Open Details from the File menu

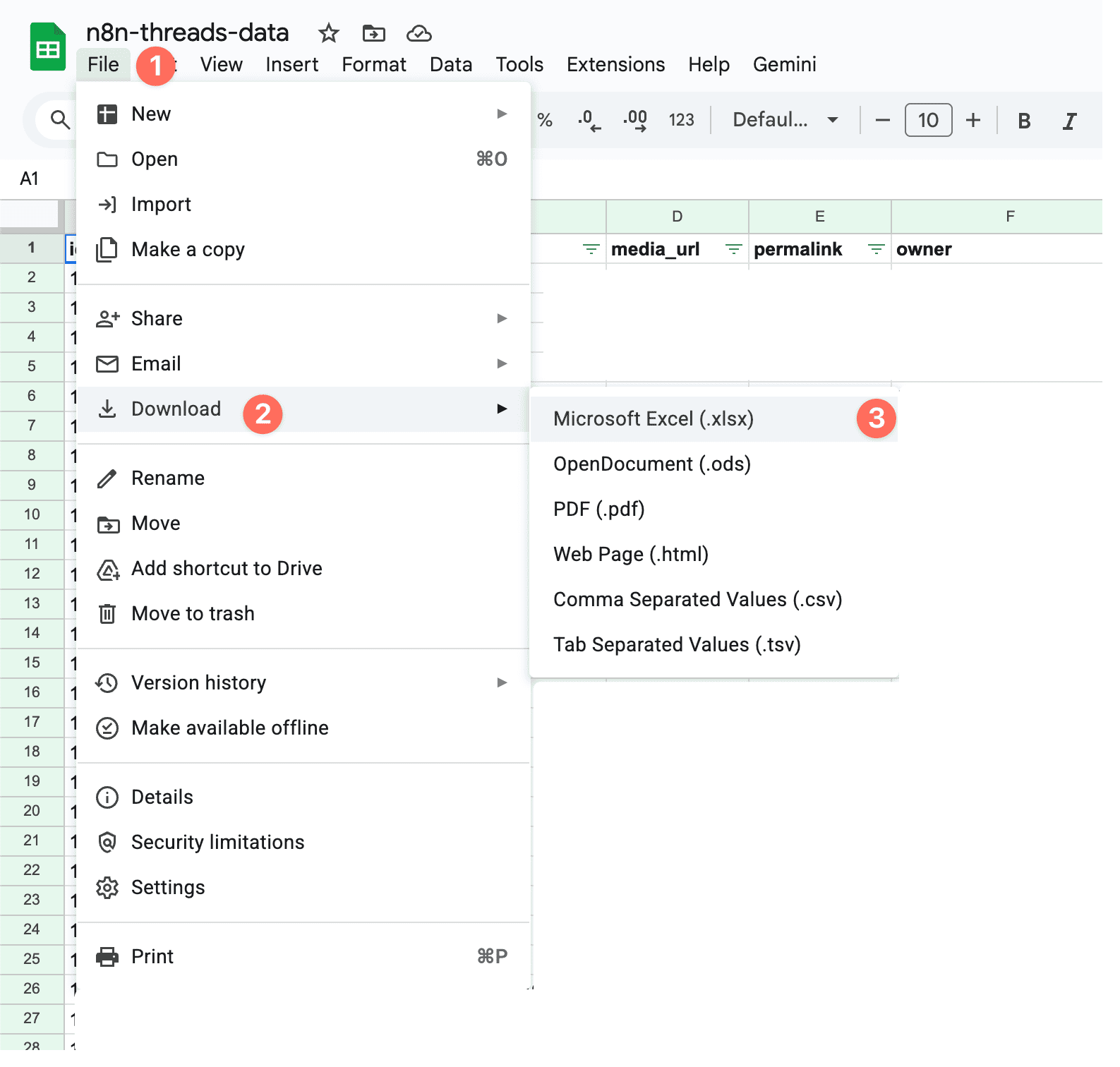tap(303, 797)
